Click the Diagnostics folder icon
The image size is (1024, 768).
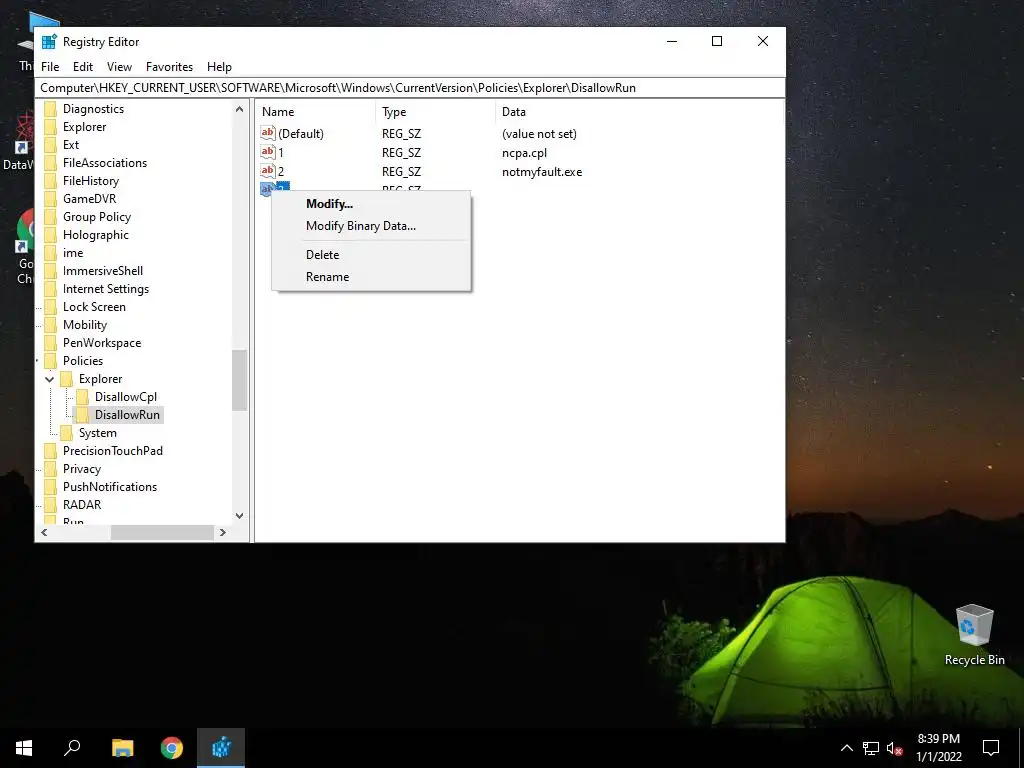(x=50, y=109)
